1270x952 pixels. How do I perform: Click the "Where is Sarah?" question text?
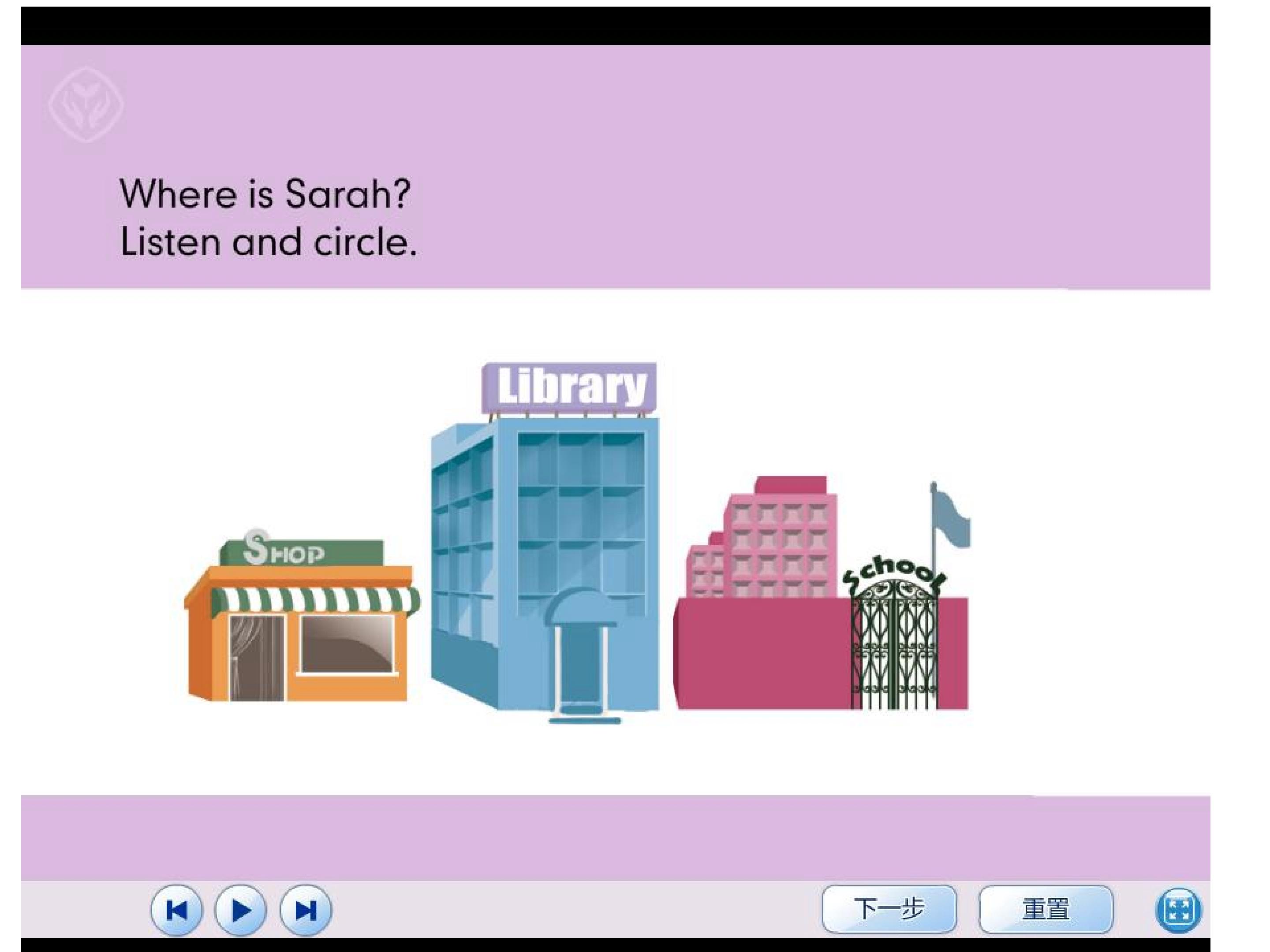pos(265,194)
